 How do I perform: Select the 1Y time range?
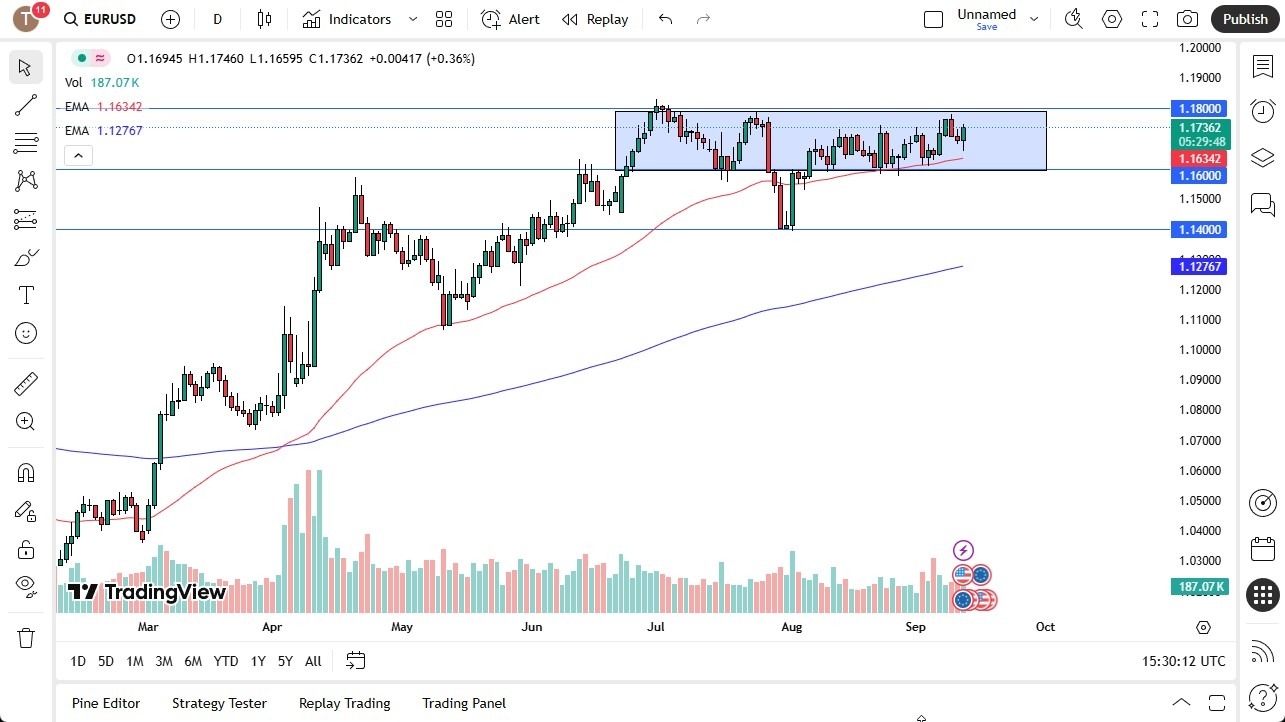257,661
